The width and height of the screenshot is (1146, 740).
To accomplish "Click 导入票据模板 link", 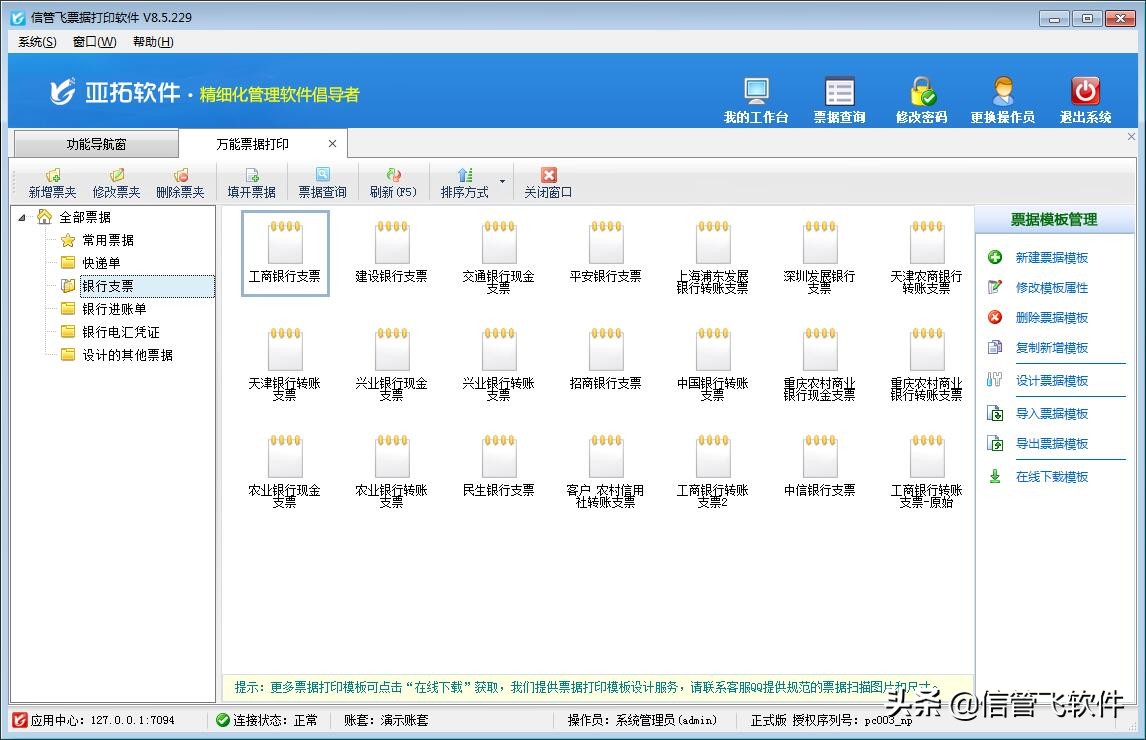I will 1052,413.
